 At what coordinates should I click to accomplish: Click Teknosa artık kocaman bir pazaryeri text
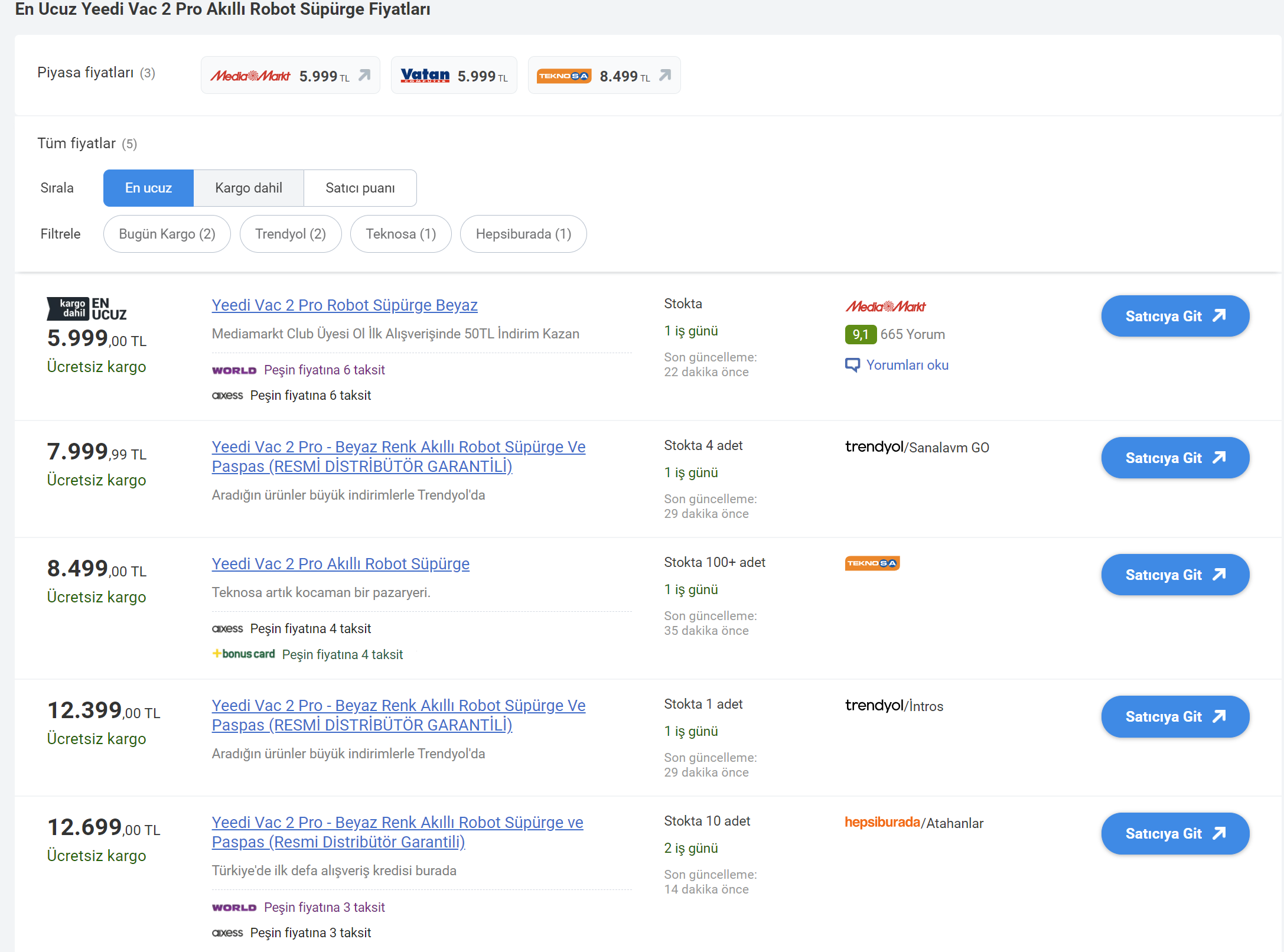(x=321, y=592)
